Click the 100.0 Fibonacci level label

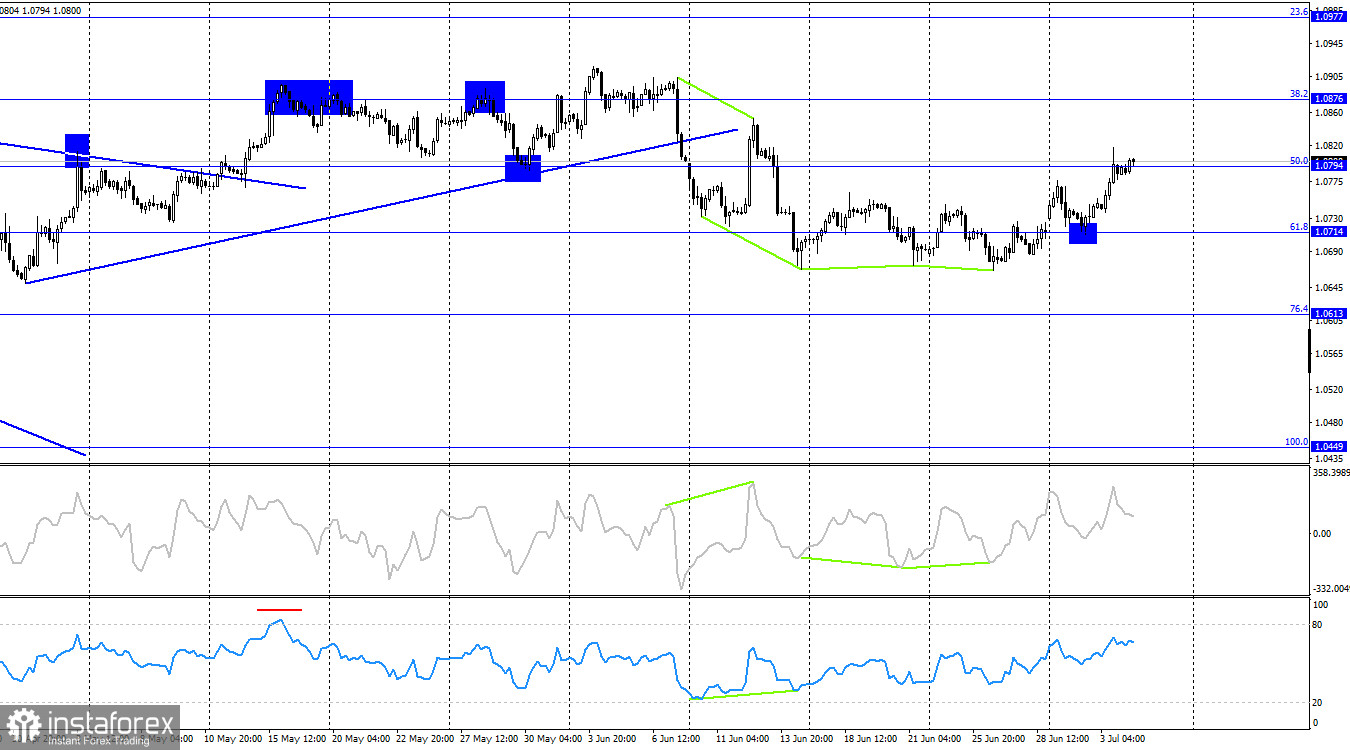click(x=1296, y=441)
